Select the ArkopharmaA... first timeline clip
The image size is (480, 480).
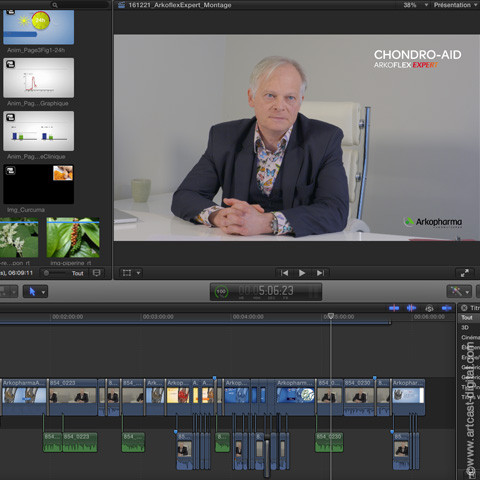(24, 397)
